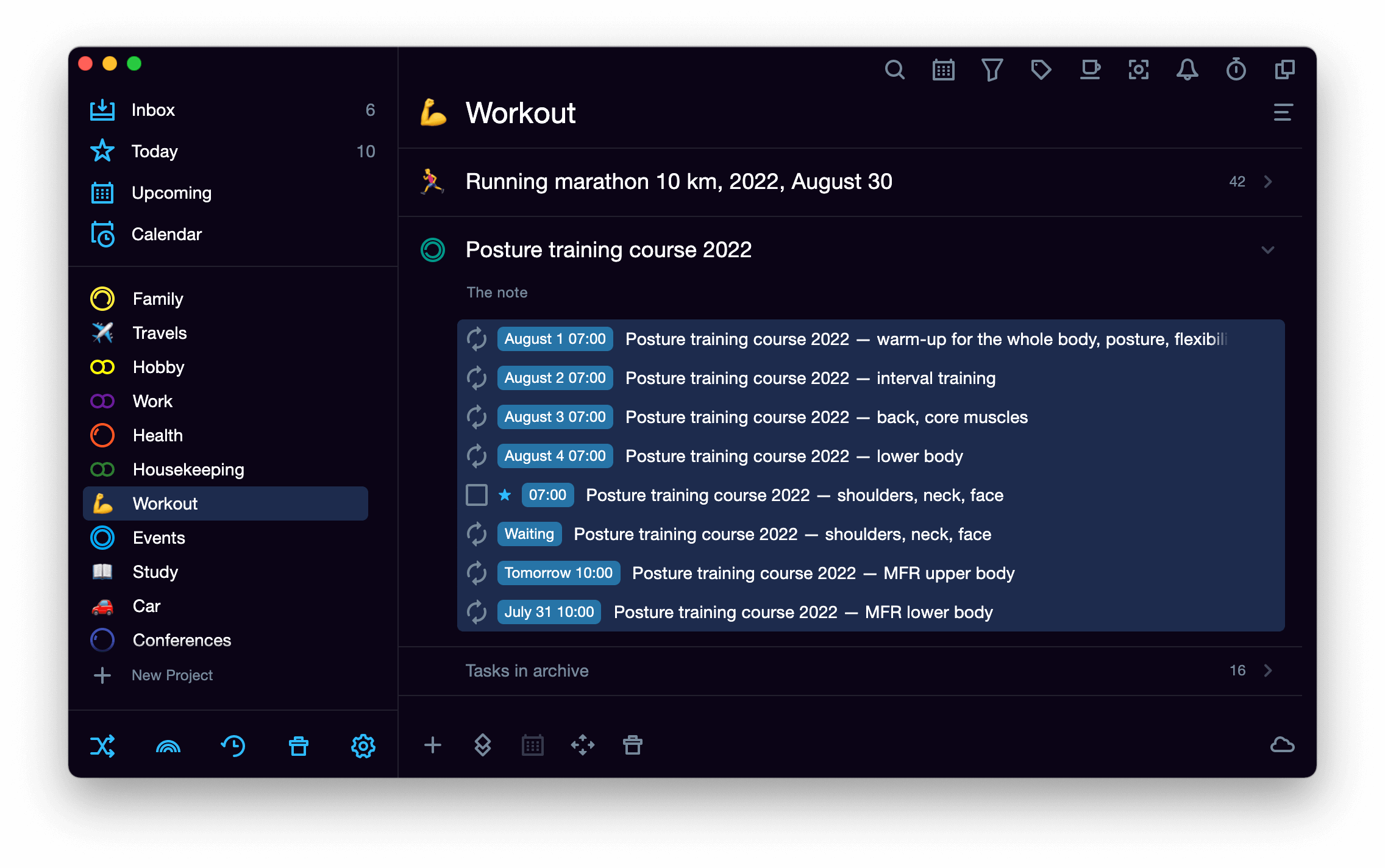Toggle repeat icon on August 2 interval training task

(477, 378)
